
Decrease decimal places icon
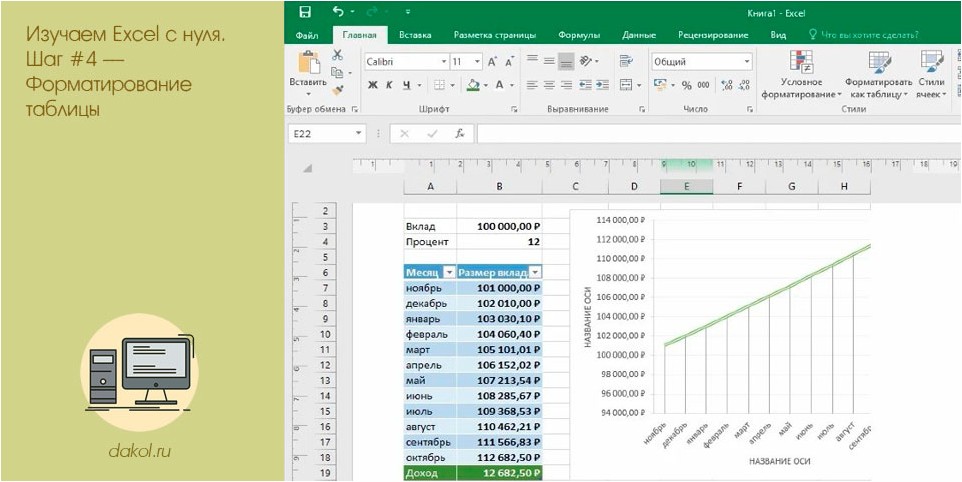click(x=744, y=85)
